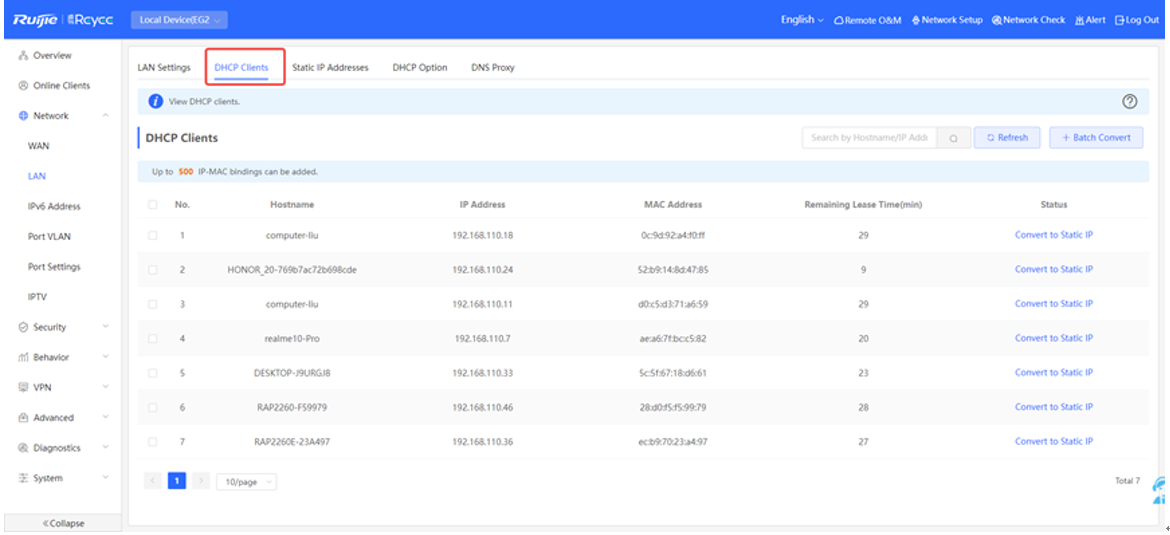Focus the Search by Hostname/IP field
This screenshot has height=535, width=1170.
pyautogui.click(x=869, y=138)
